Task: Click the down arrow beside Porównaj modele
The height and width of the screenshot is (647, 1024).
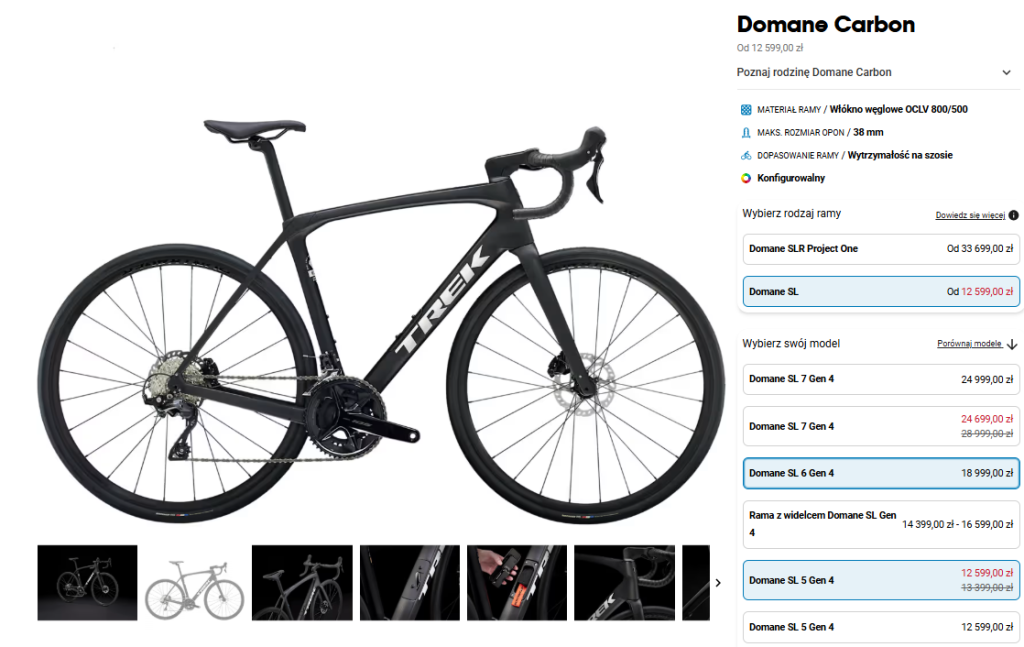Action: coord(1012,344)
